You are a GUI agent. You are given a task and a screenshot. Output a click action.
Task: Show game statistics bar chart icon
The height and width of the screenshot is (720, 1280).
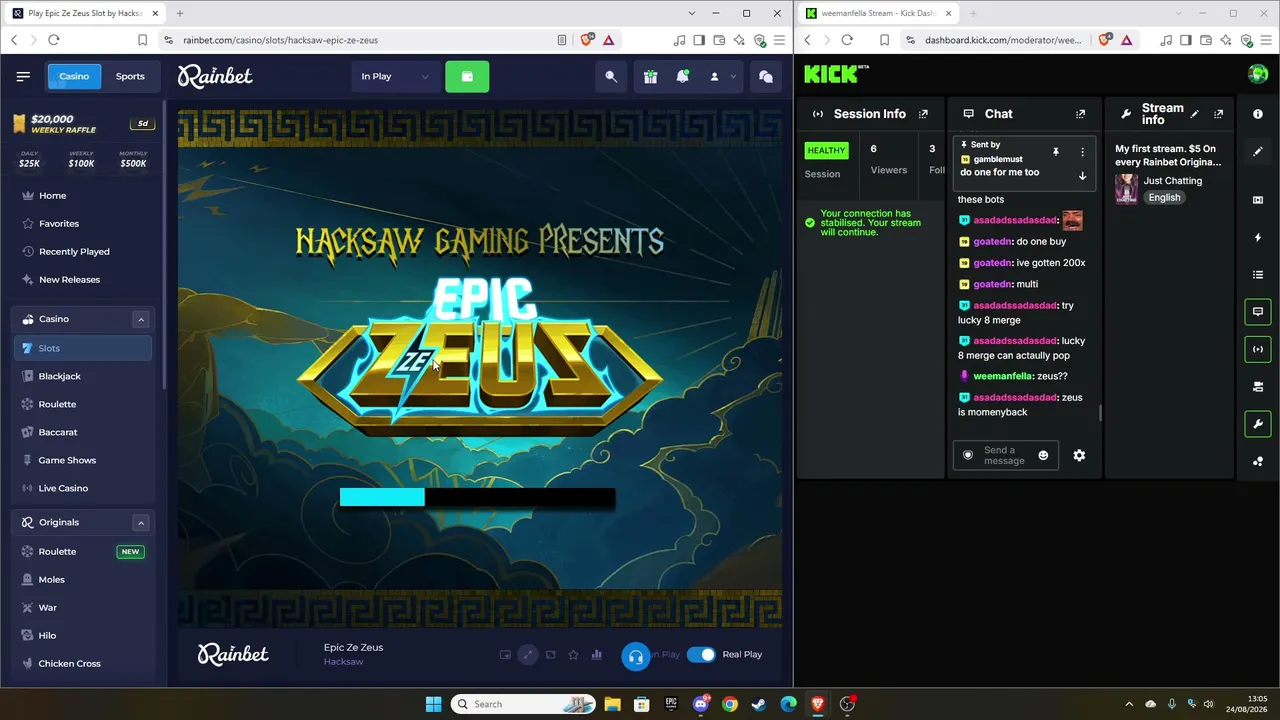click(597, 655)
